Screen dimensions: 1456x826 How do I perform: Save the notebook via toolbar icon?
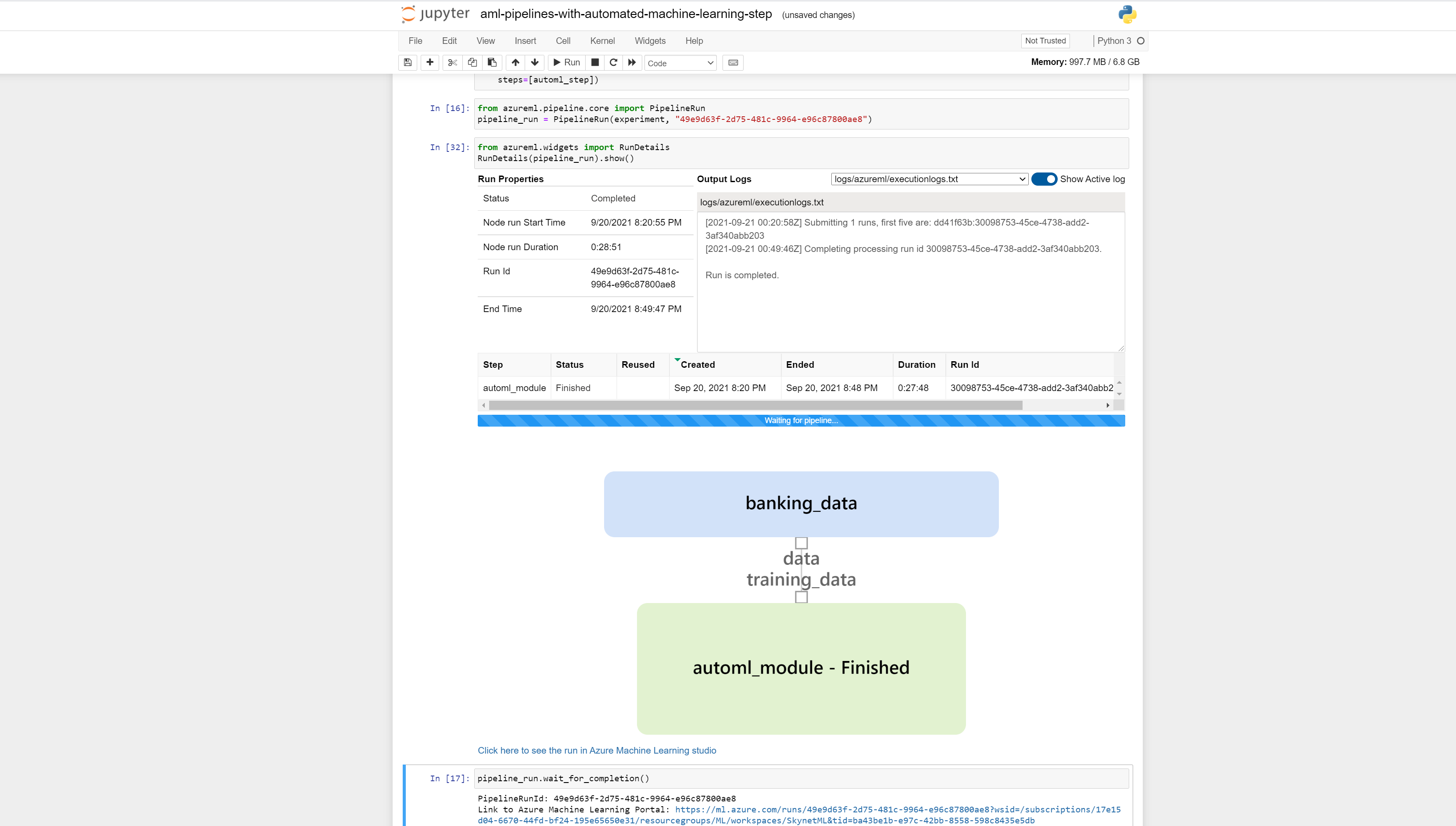(407, 62)
